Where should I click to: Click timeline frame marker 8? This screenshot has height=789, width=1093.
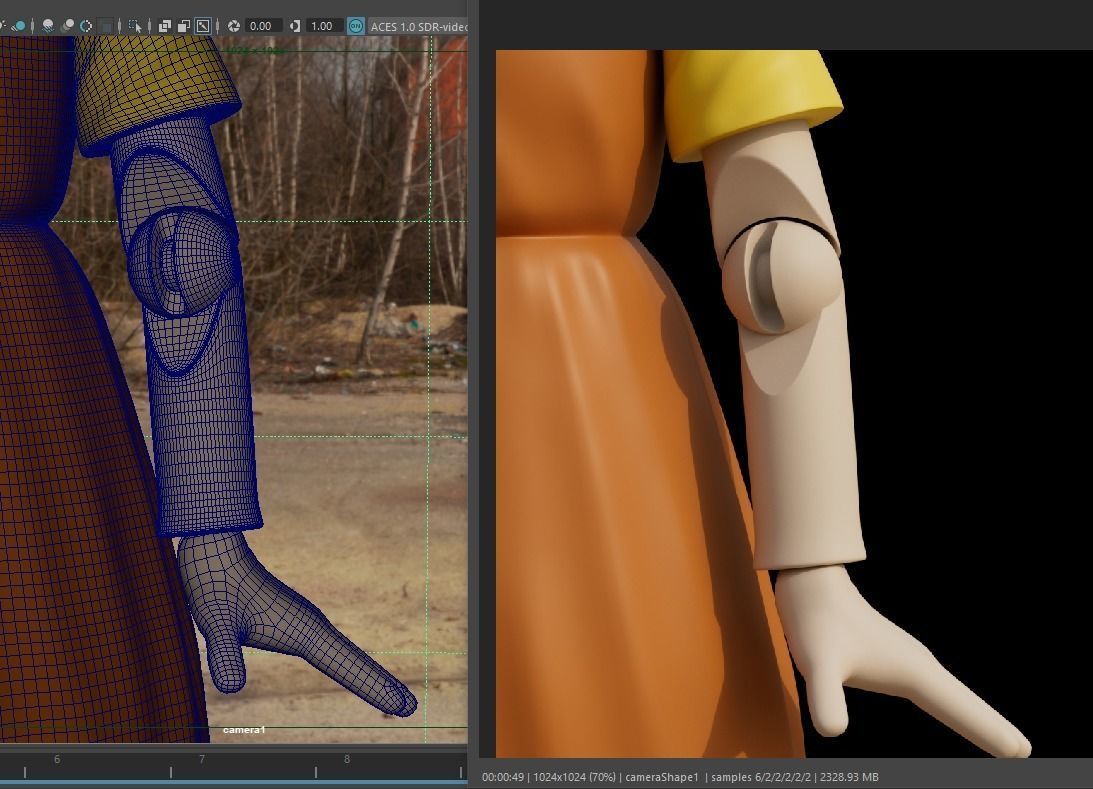pos(346,759)
